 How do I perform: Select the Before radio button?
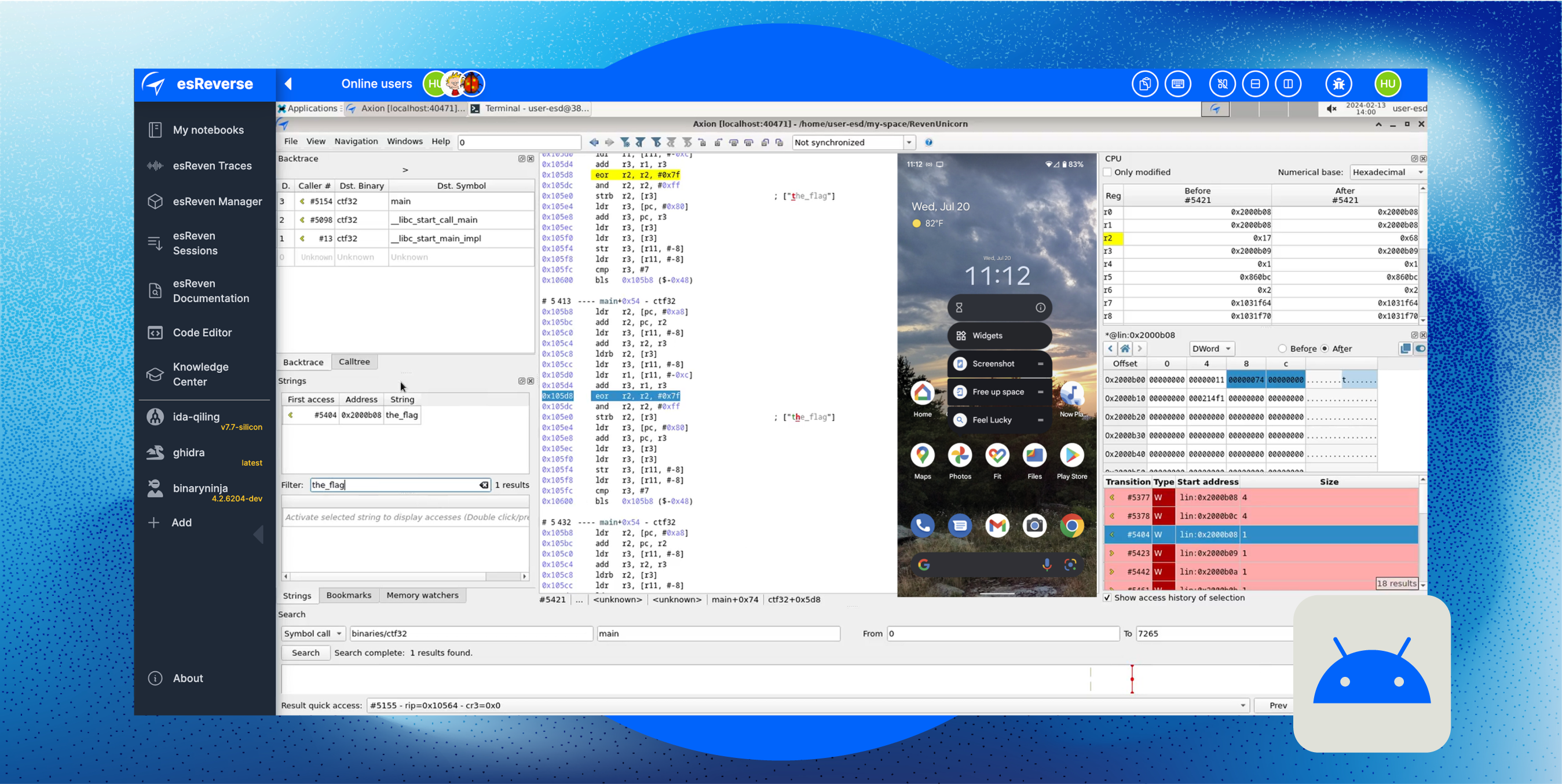pos(1282,349)
